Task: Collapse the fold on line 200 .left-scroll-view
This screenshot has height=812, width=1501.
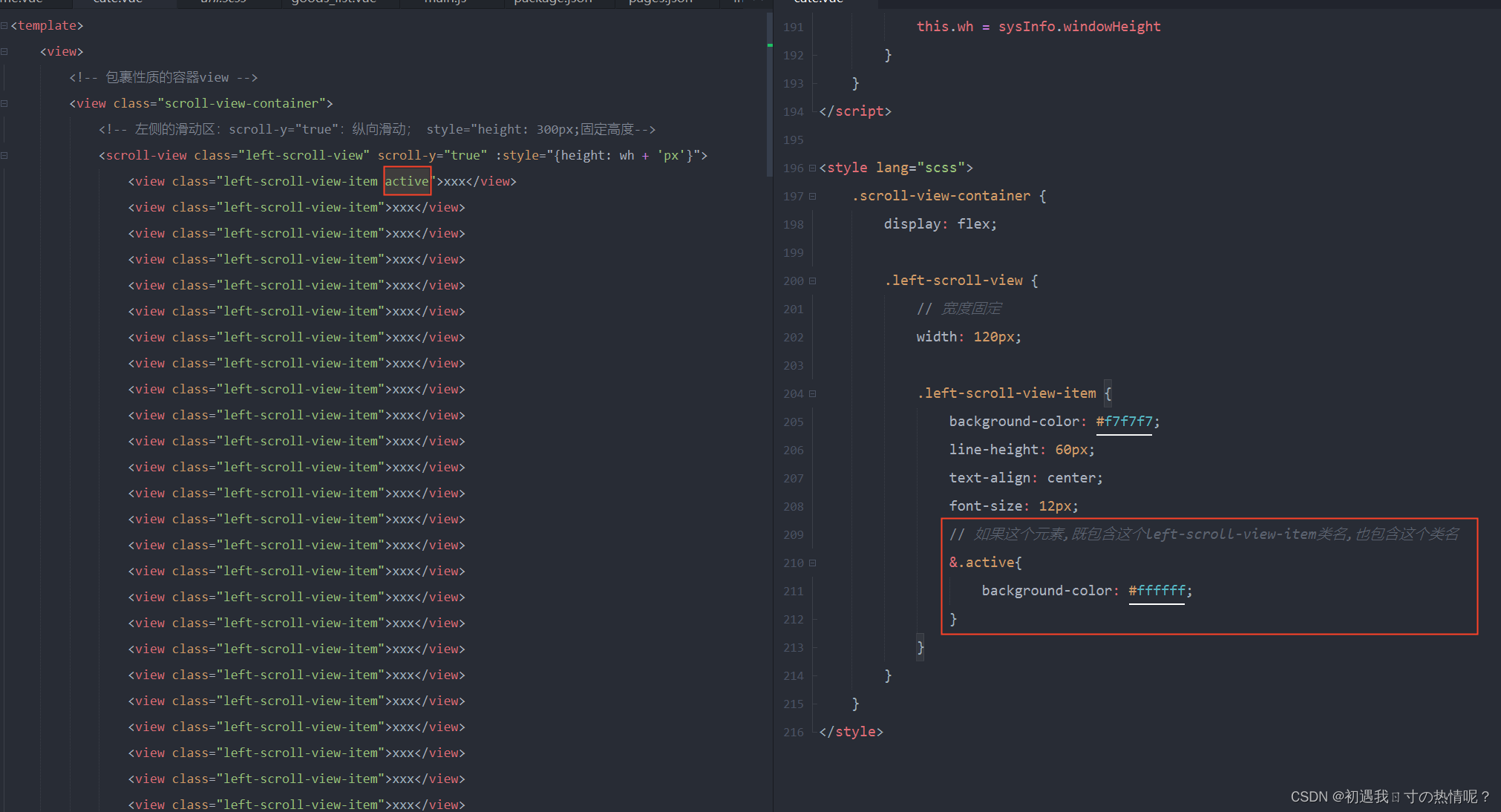Action: pos(812,281)
